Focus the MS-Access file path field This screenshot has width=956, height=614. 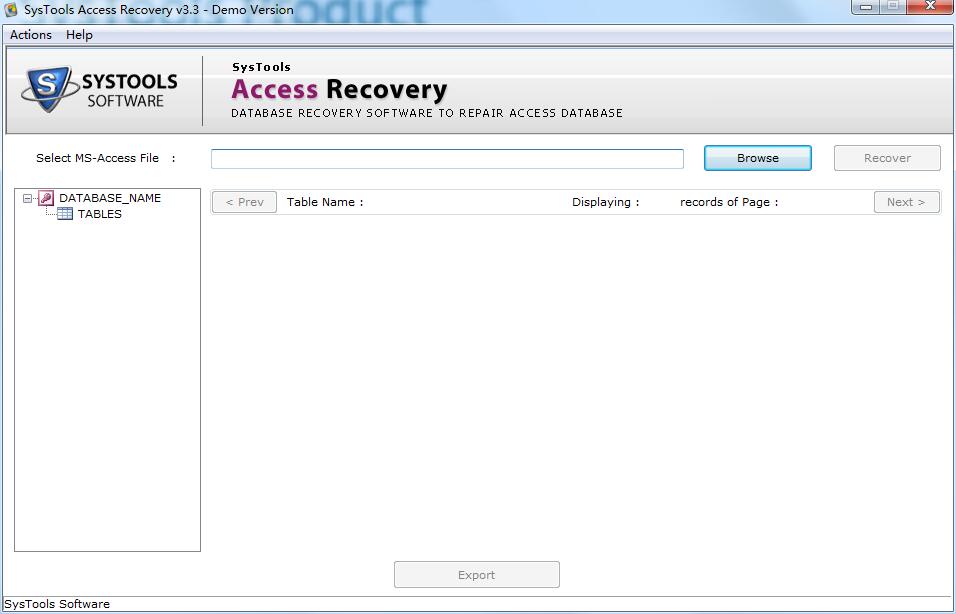pos(447,159)
